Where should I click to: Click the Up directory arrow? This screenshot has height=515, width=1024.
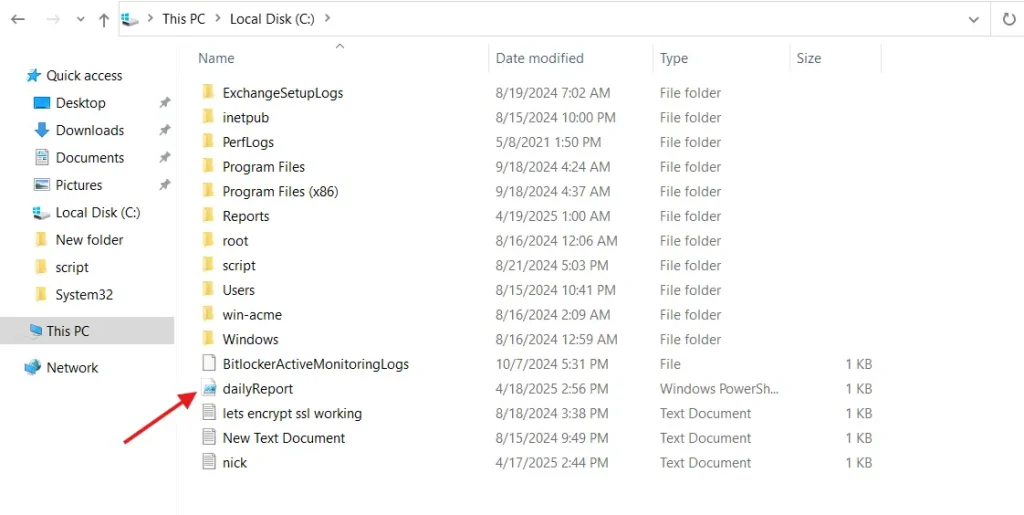pos(104,19)
